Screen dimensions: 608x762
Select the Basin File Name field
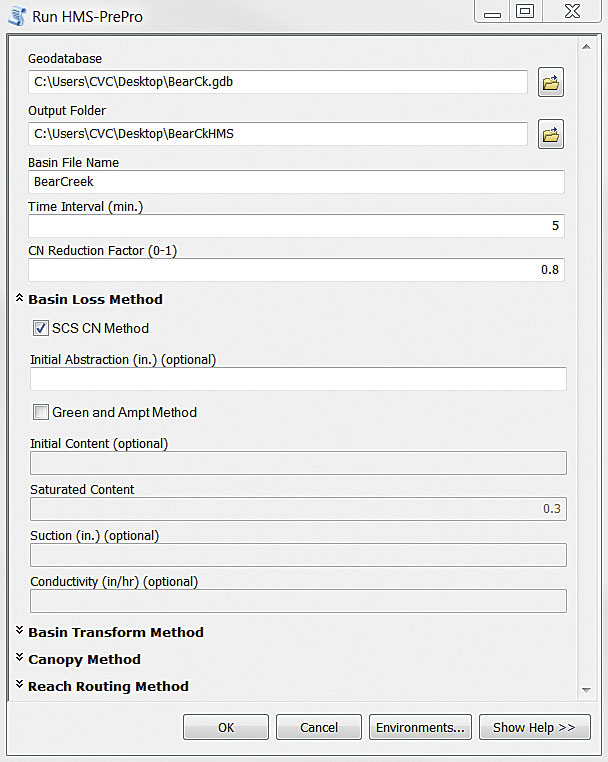[x=296, y=182]
